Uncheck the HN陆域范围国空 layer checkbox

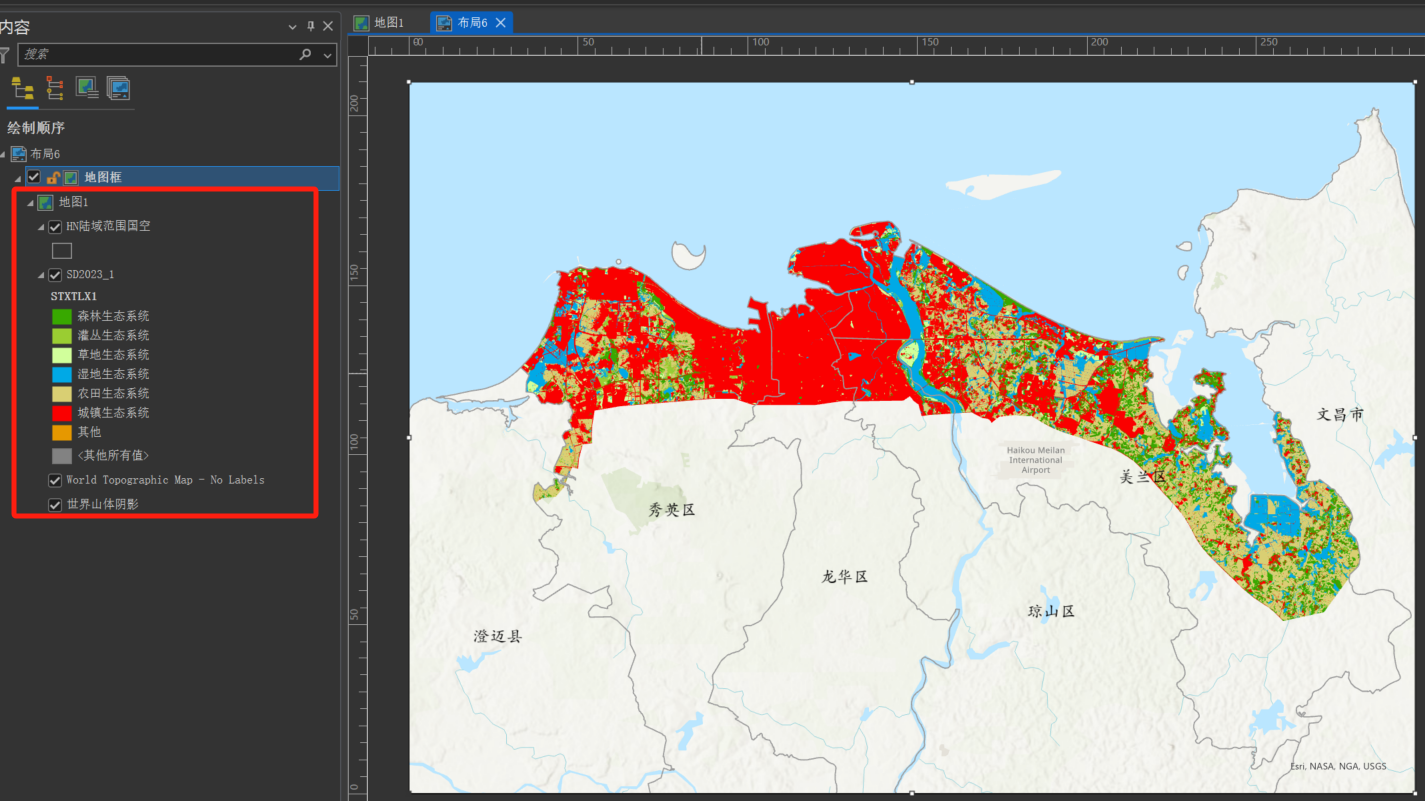[56, 227]
